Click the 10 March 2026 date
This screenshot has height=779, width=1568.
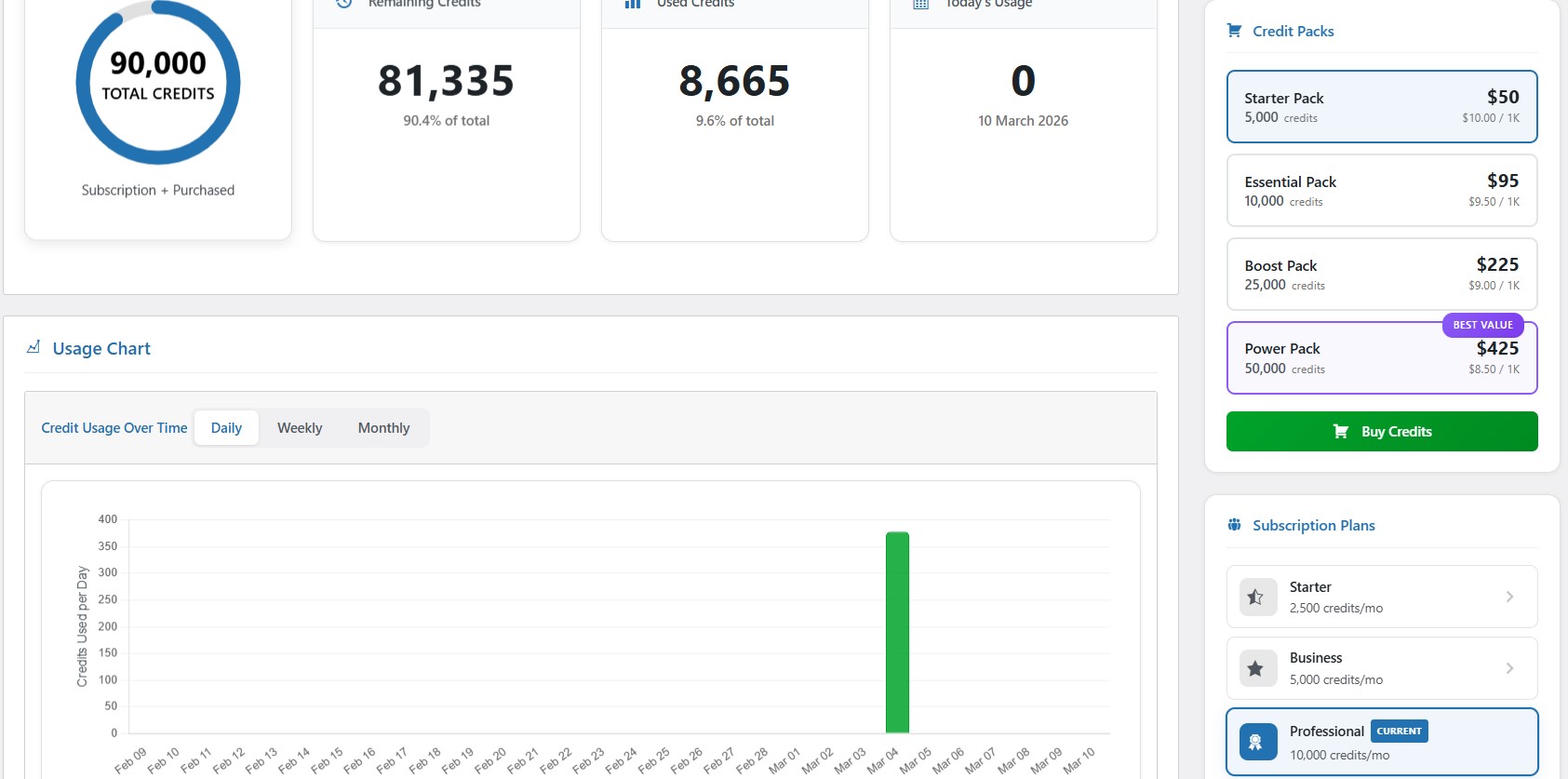(x=1023, y=121)
